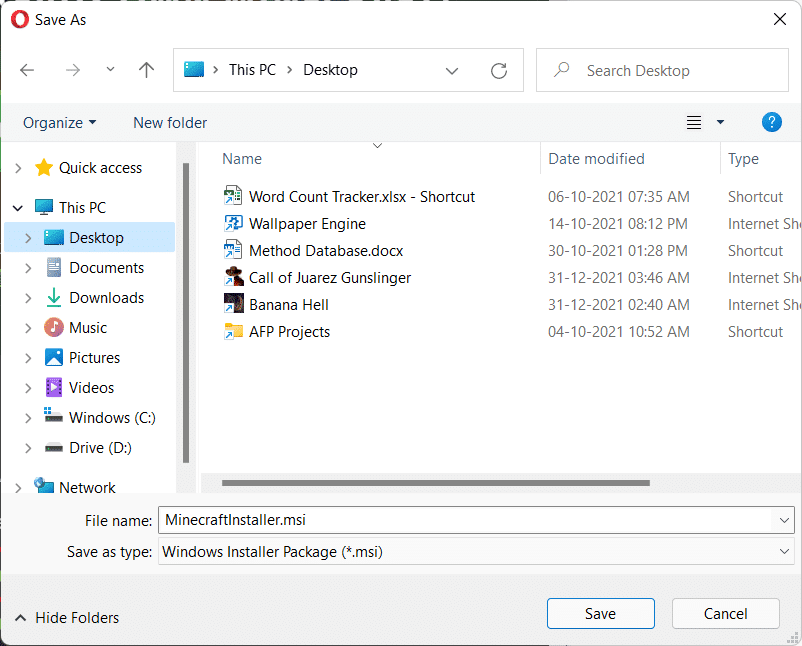
Task: Collapse the This PC tree node
Action: pos(17,207)
